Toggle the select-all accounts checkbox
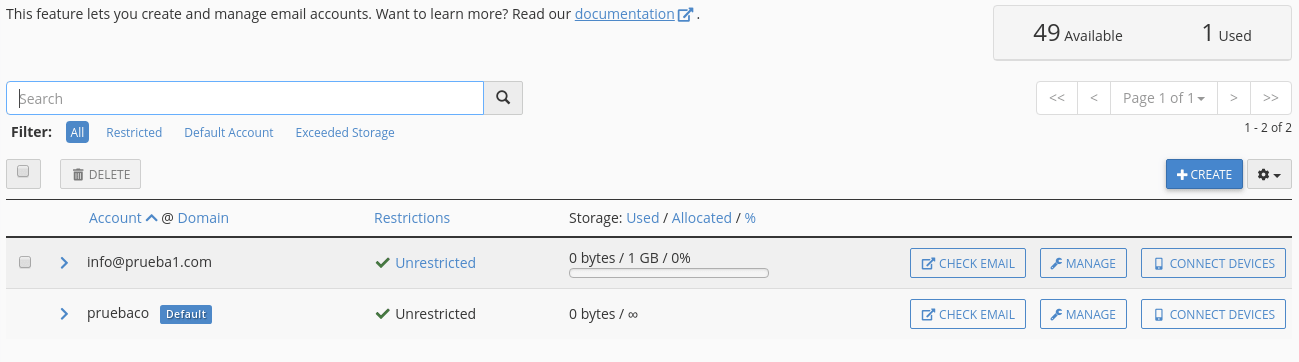 23,171
